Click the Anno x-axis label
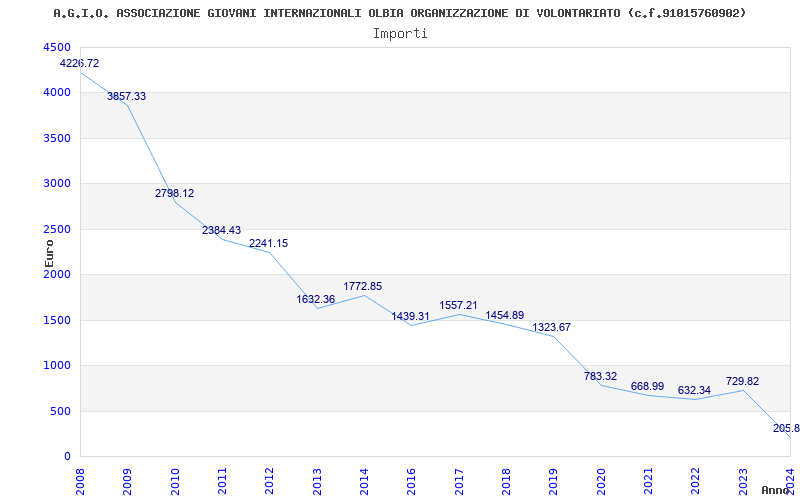The height and width of the screenshot is (500, 800). pyautogui.click(x=776, y=490)
